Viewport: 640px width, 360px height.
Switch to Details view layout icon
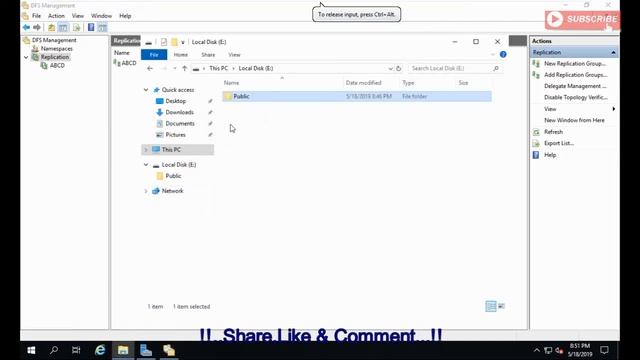(491, 306)
